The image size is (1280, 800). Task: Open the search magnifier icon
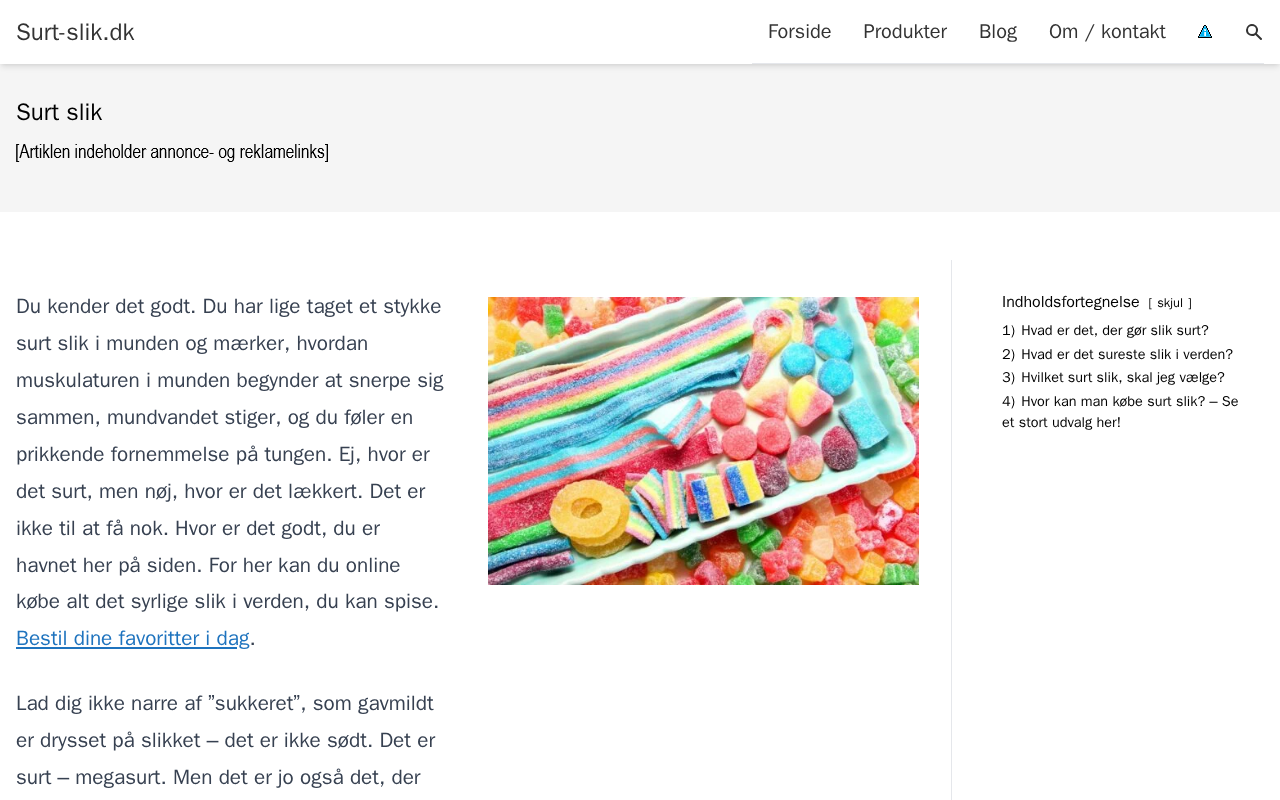coord(1254,32)
